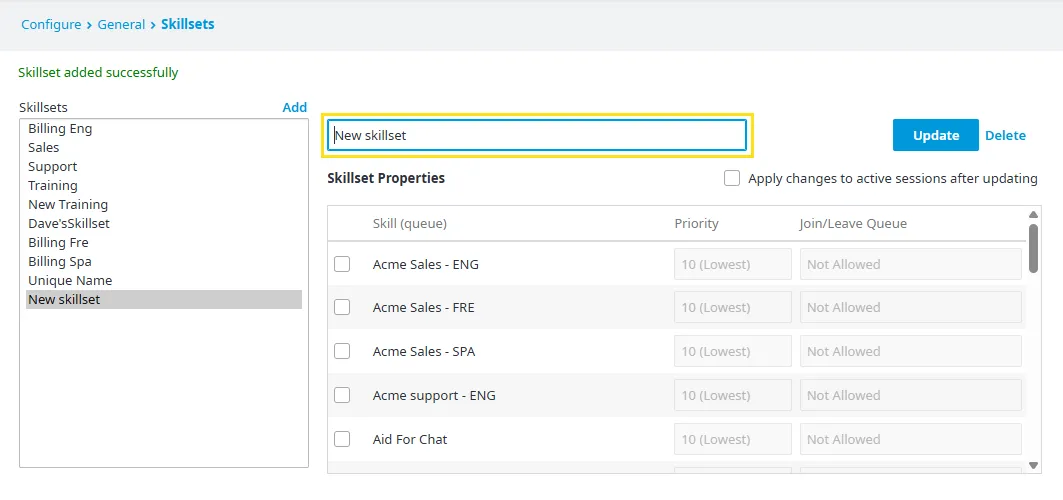Select Billing Eng skillset

tap(164, 129)
